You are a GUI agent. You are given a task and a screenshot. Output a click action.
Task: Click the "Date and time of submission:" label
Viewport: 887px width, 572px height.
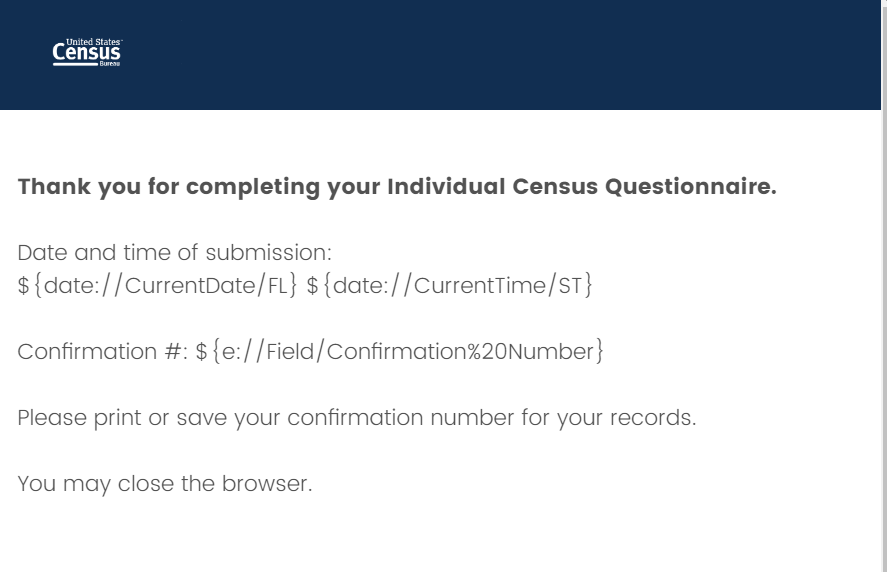click(174, 252)
